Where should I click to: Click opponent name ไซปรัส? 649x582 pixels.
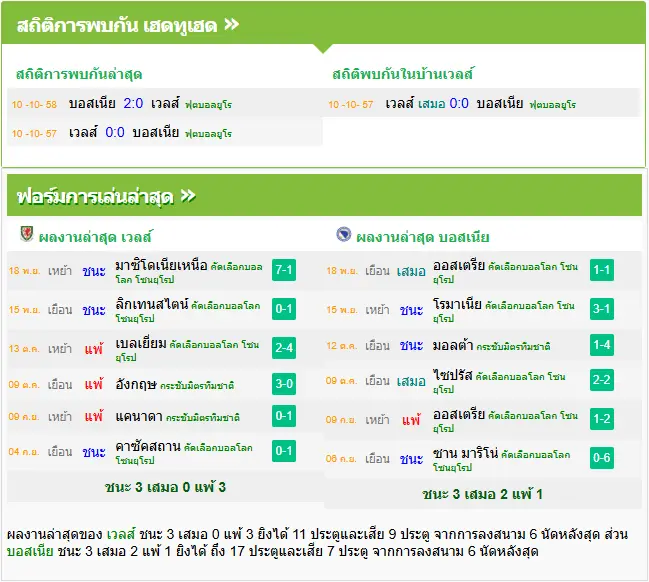coord(452,375)
